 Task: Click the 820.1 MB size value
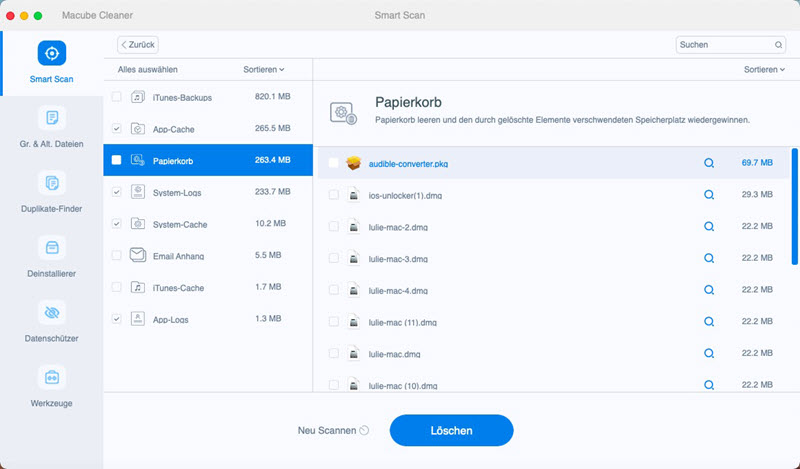coord(272,96)
